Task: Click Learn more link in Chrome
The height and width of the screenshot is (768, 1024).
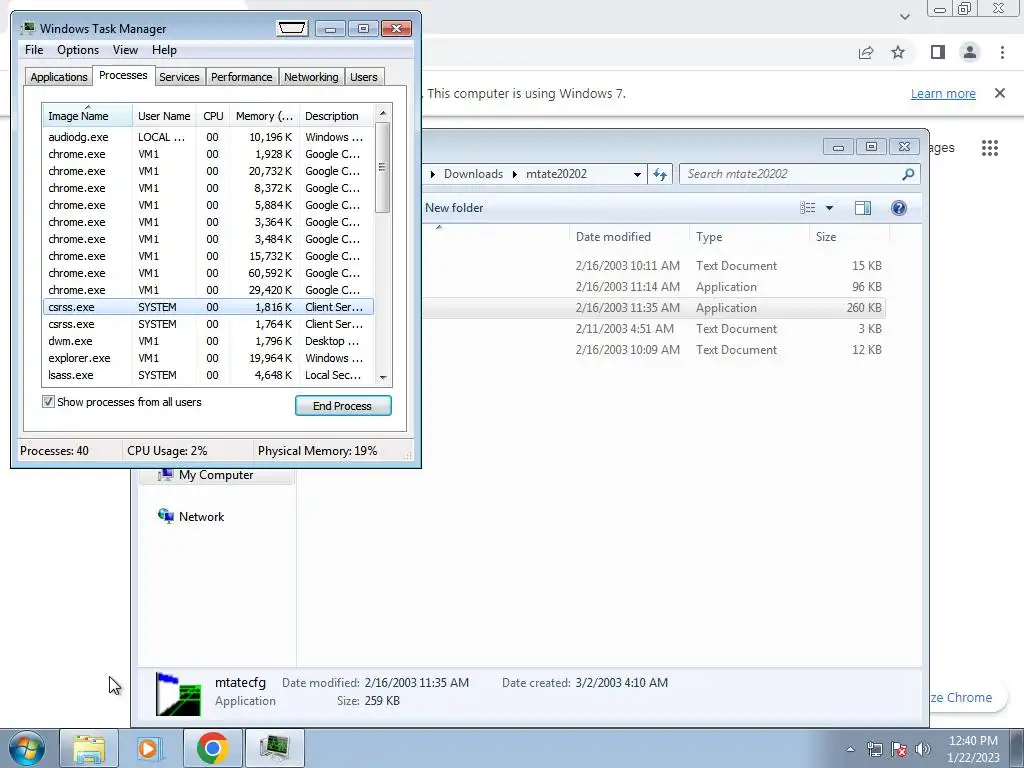Action: point(943,93)
